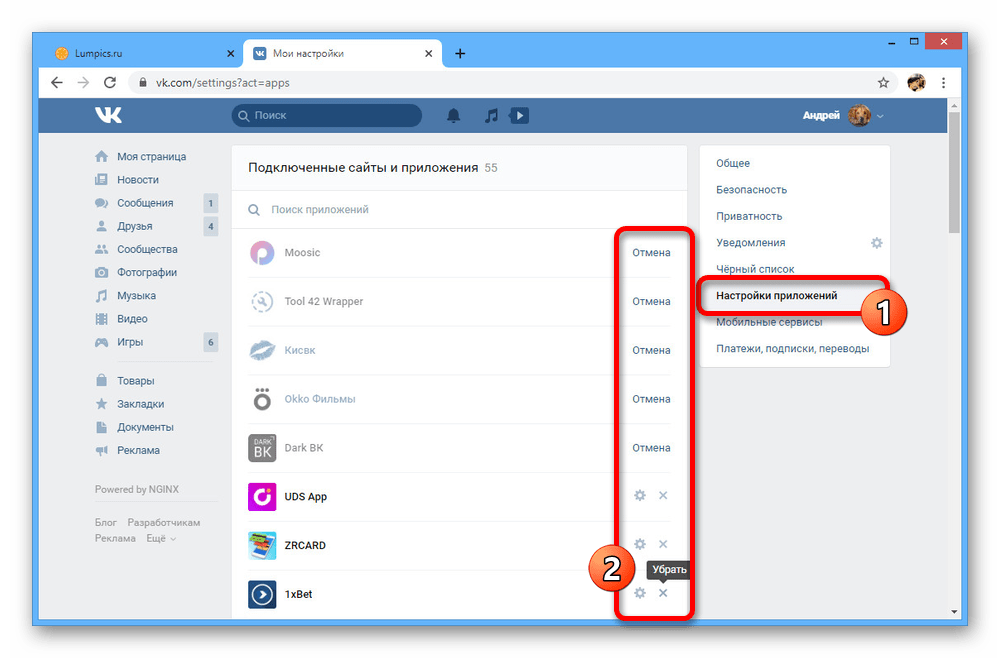This screenshot has width=1000, height=658.
Task: Click Отмена for Tool 42 Wrapper
Action: (651, 301)
